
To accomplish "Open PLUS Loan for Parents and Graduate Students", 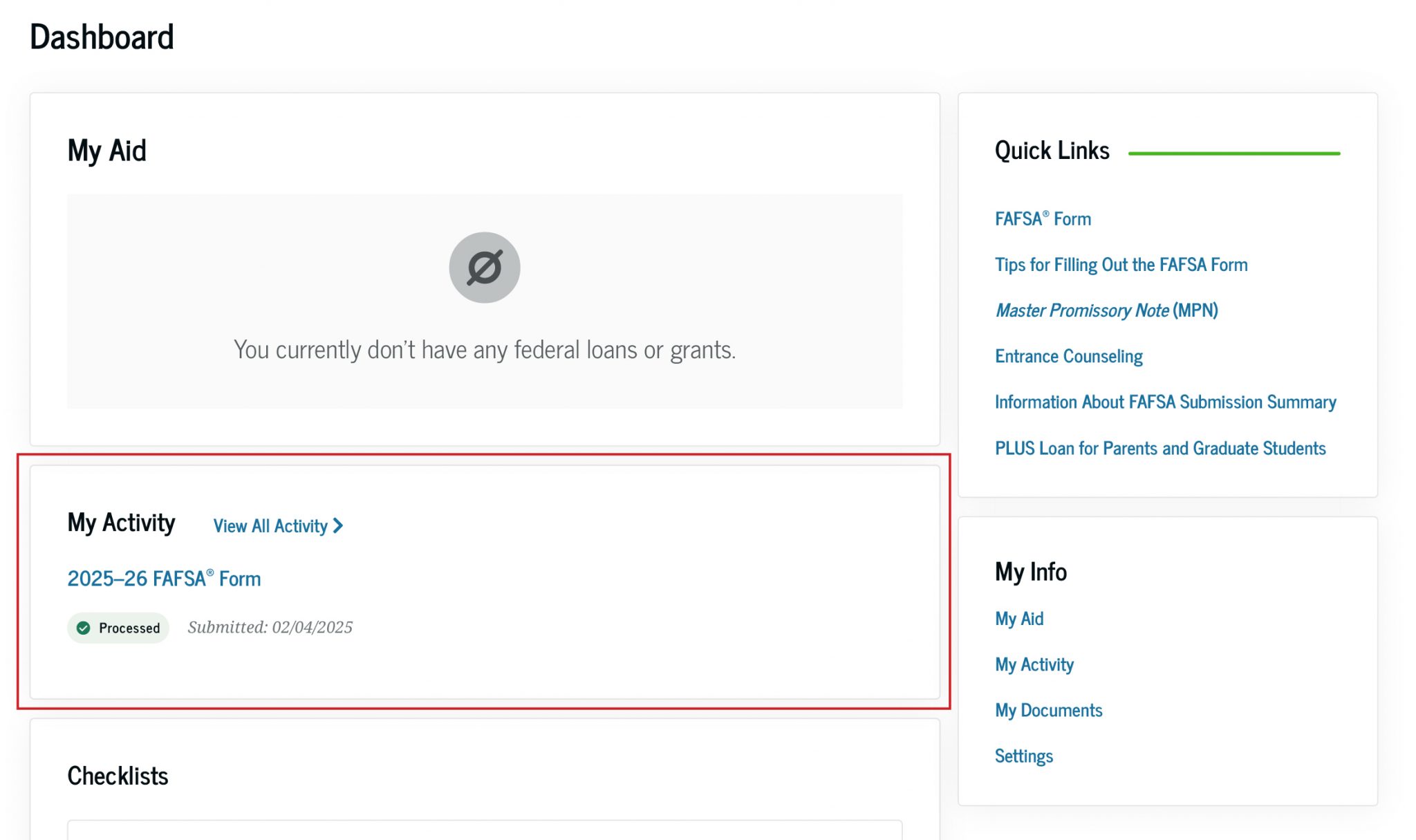I will [1160, 449].
